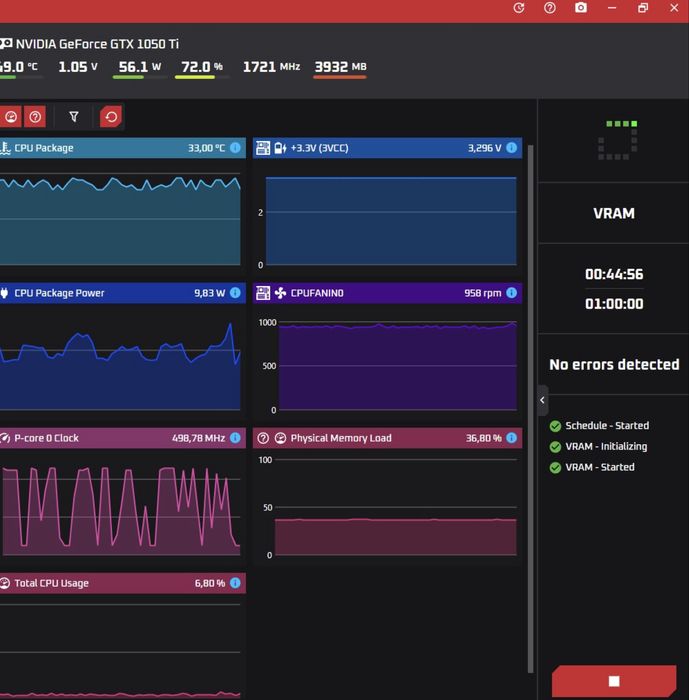Screen dimensions: 689x700
Task: Click voltage battery icon beside +3.3V label
Action: (x=280, y=148)
